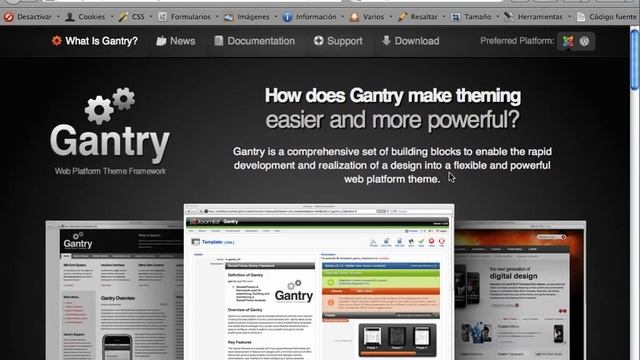Click the Preferred Platform label
The image size is (640, 360).
[517, 41]
